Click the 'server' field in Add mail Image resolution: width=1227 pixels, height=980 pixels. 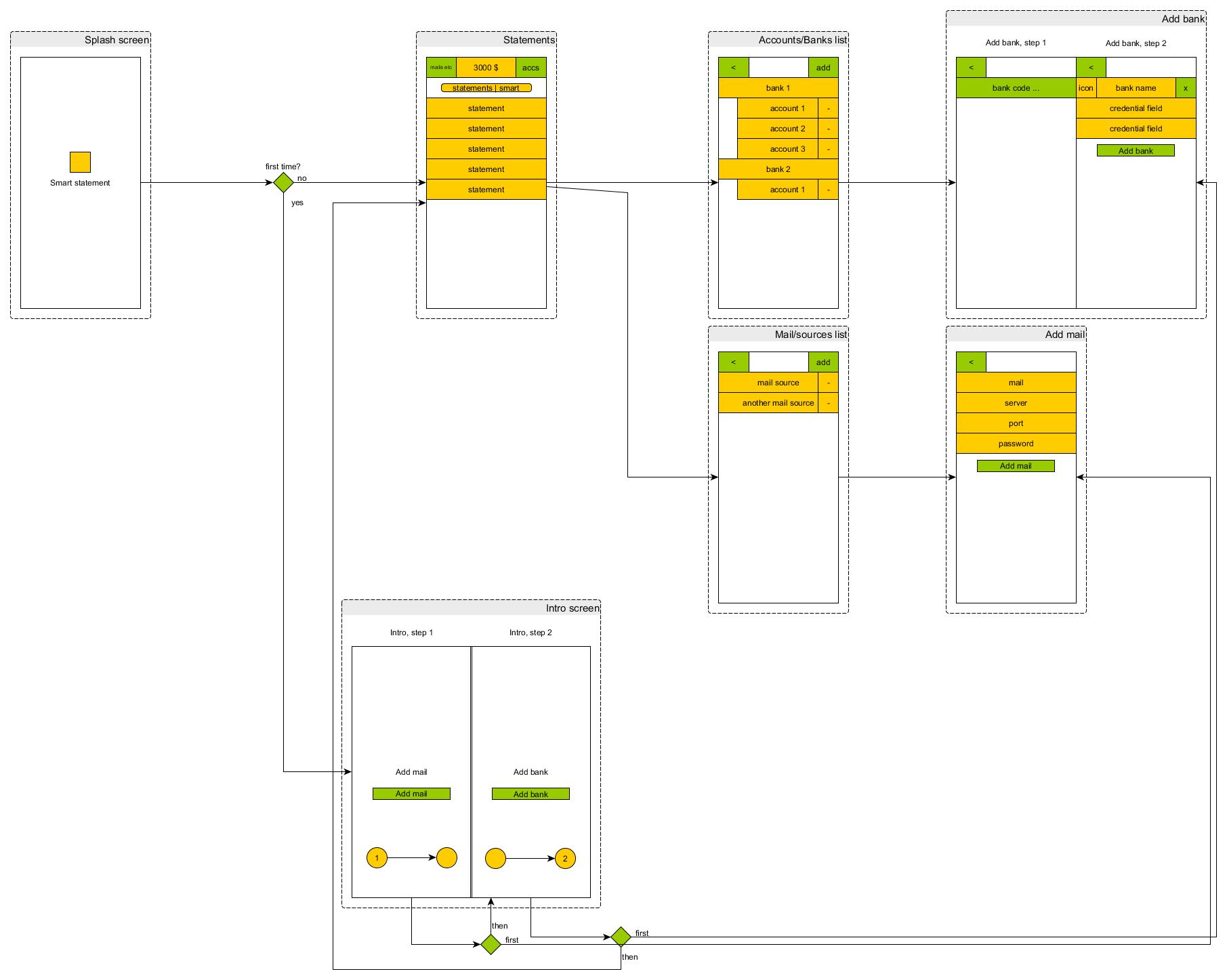[1016, 403]
